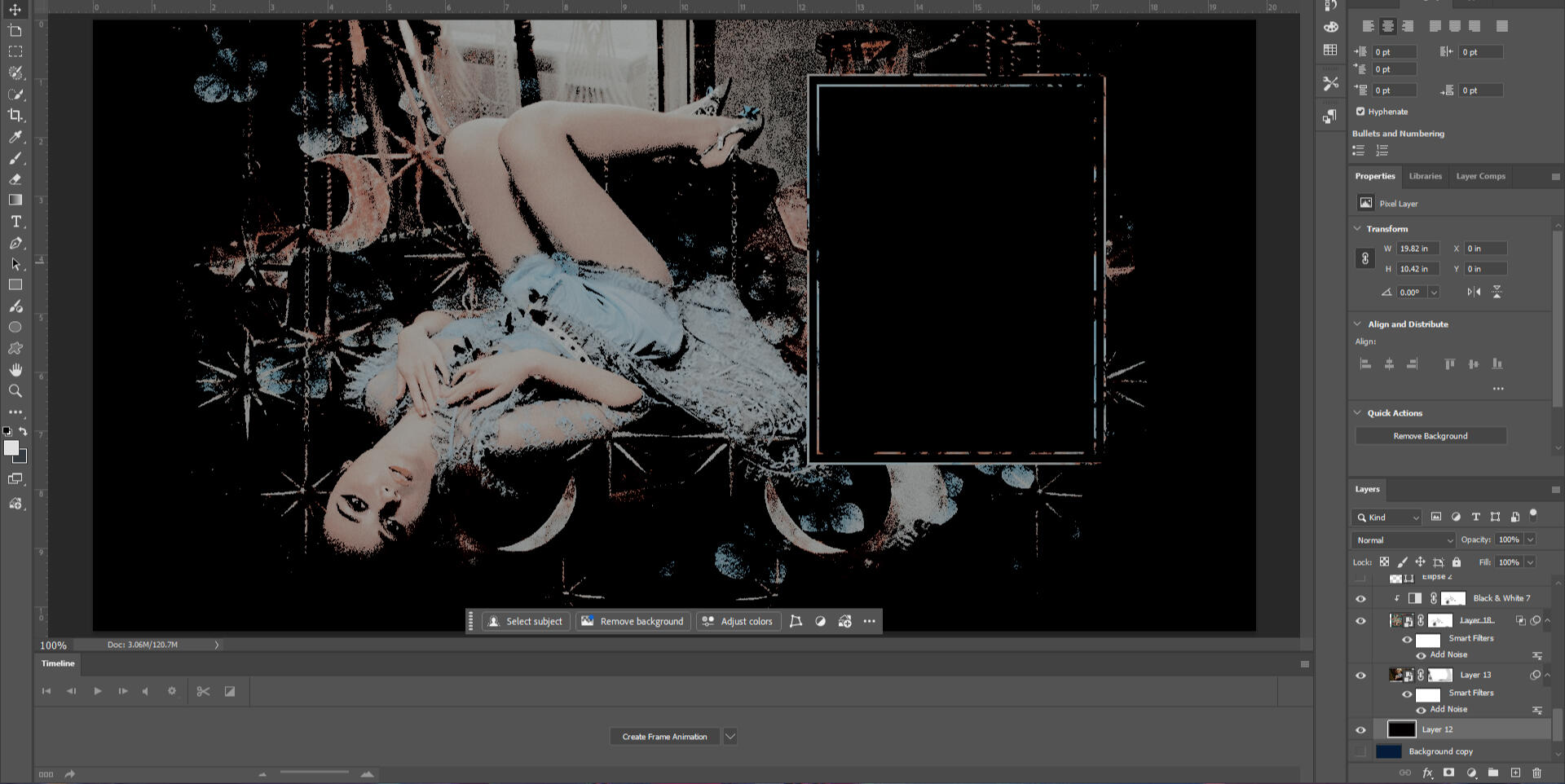
Task: Select the Properties tab
Action: (x=1375, y=176)
